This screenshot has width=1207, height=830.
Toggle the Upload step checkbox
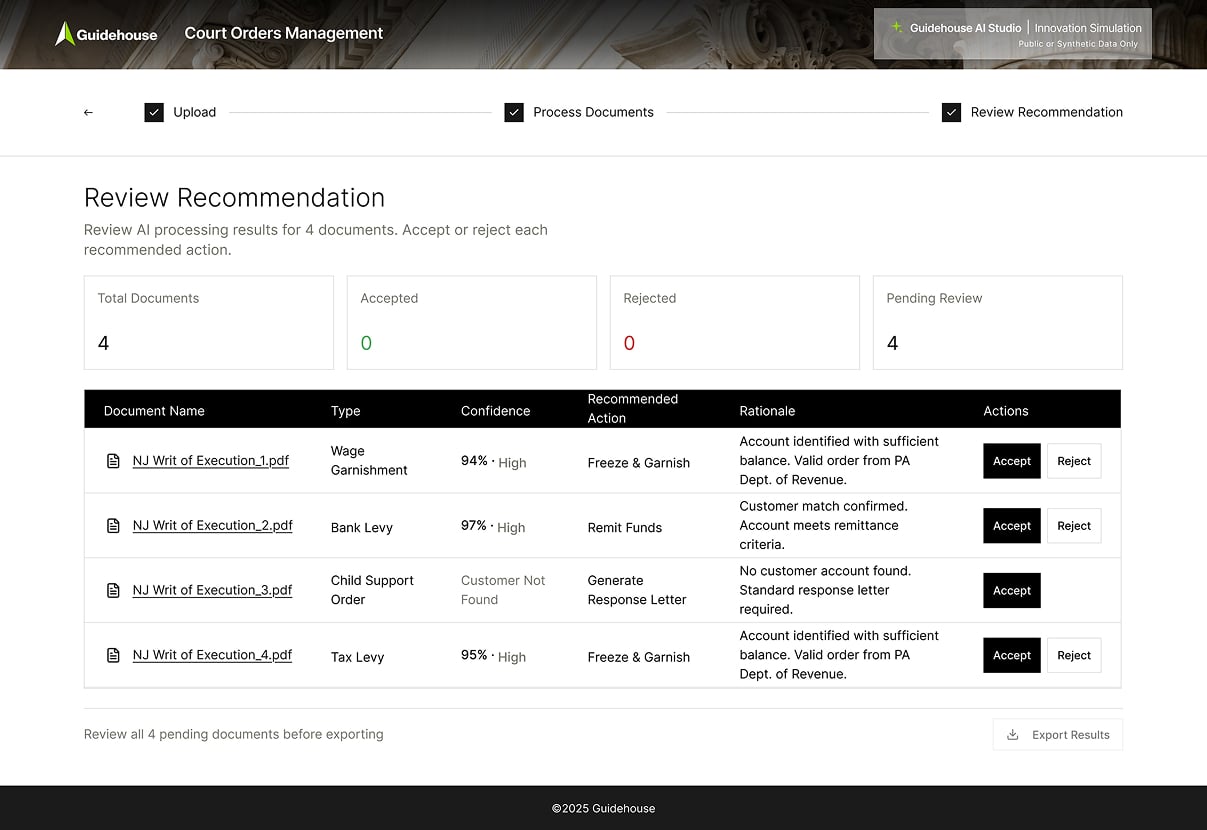coord(154,112)
